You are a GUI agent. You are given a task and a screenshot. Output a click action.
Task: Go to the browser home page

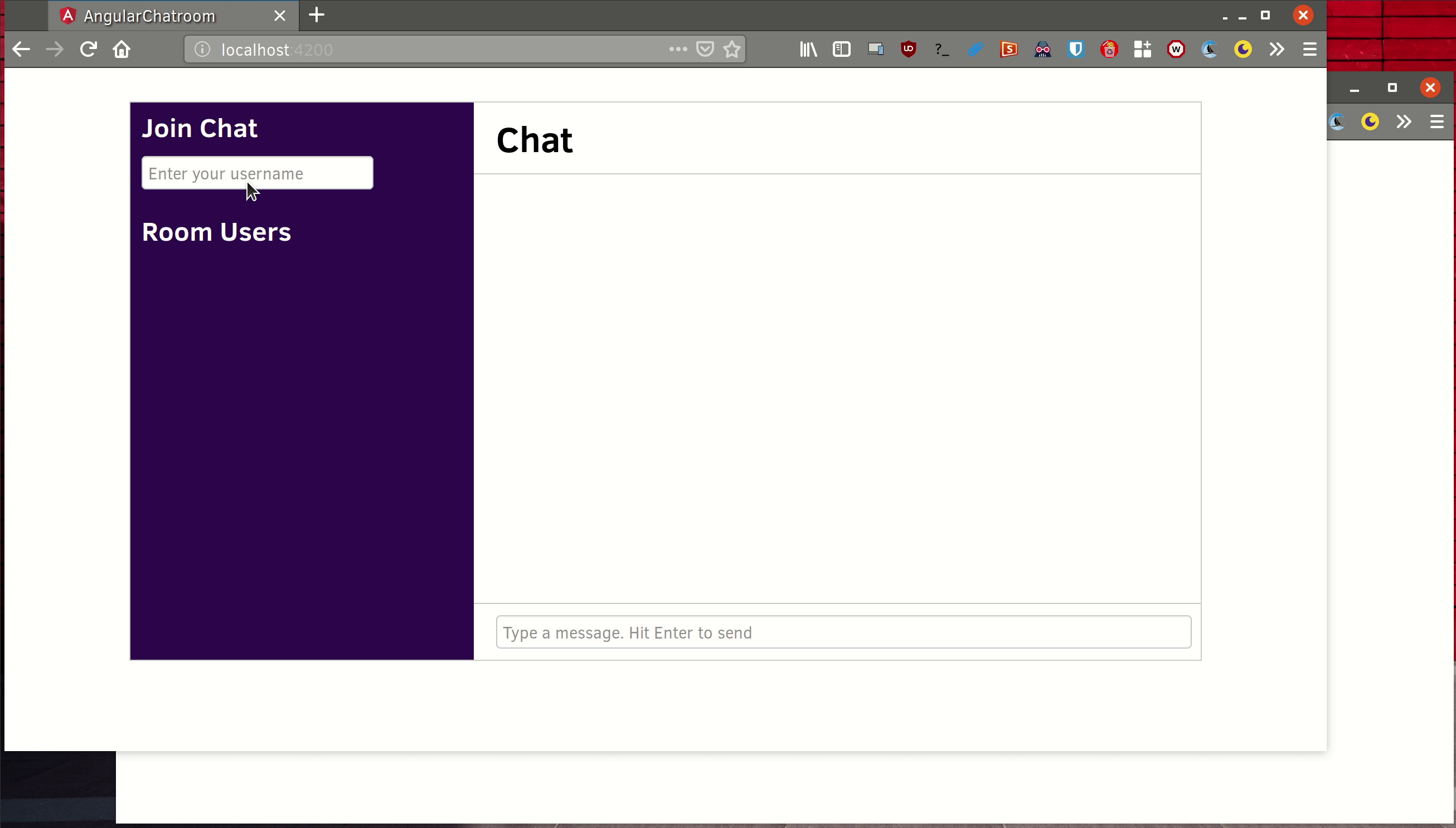[122, 50]
